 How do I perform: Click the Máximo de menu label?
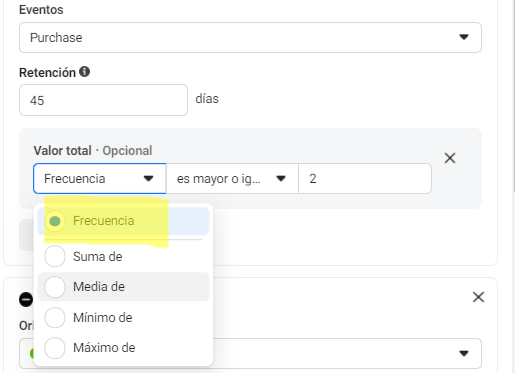[104, 348]
